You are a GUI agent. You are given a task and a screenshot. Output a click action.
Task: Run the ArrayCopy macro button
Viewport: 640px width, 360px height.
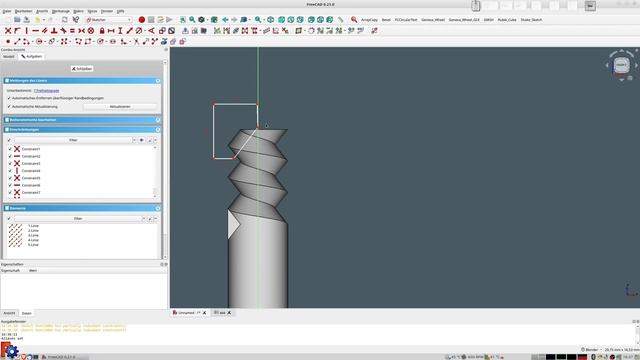[369, 20]
